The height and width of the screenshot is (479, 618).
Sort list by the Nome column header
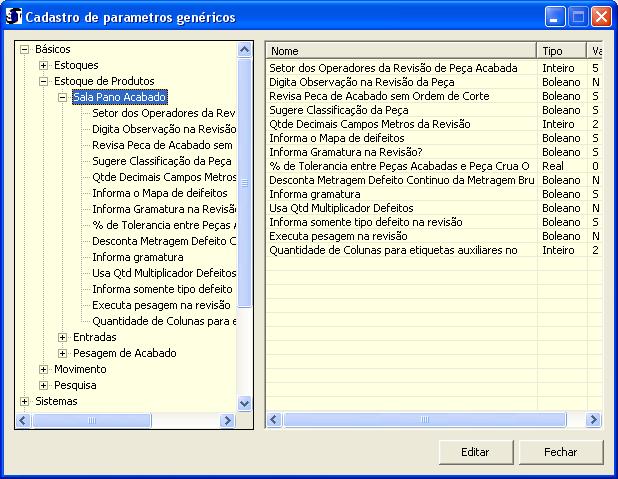coord(400,50)
